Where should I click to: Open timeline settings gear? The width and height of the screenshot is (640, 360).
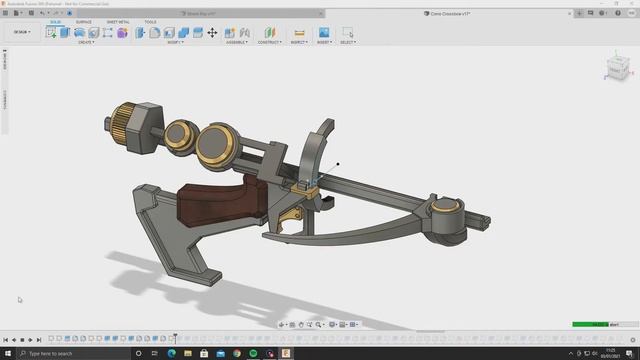point(633,340)
